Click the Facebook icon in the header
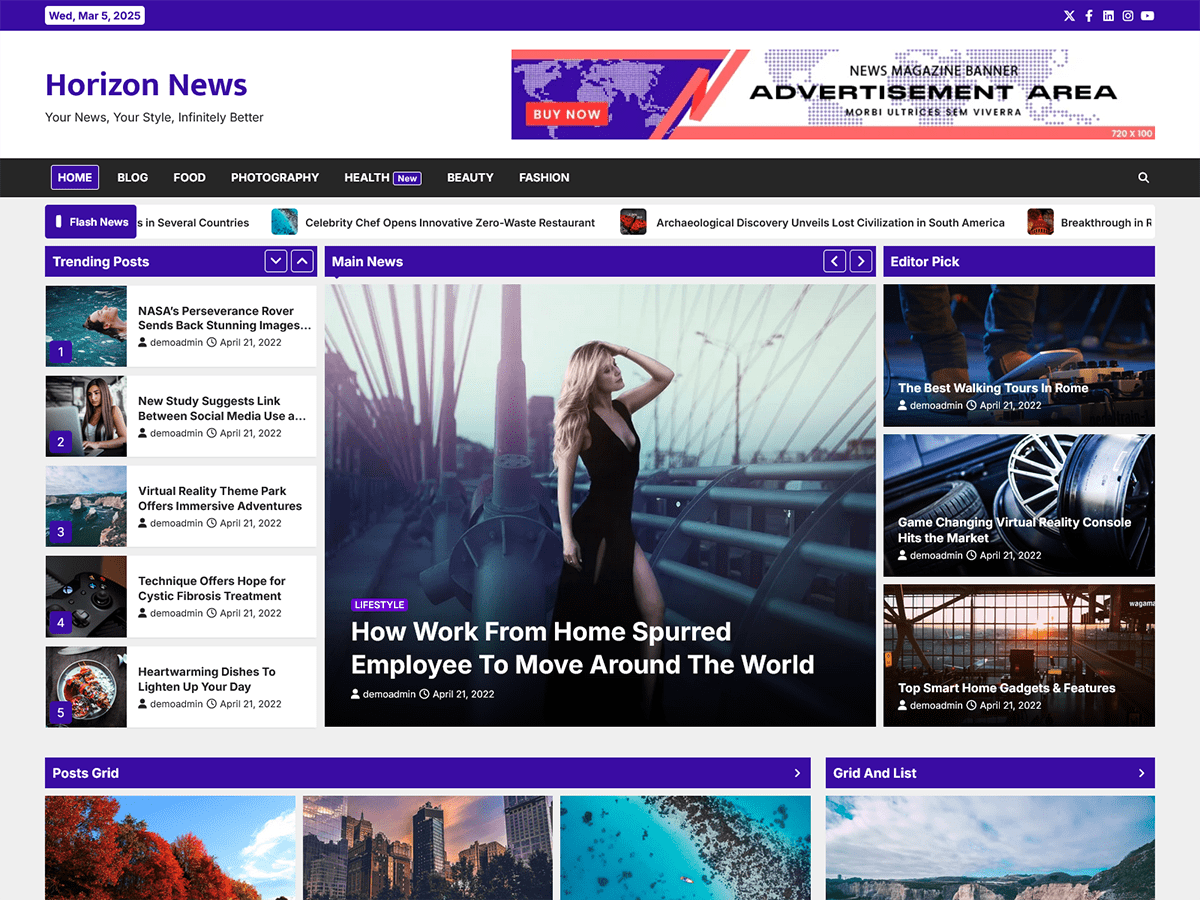 point(1089,15)
